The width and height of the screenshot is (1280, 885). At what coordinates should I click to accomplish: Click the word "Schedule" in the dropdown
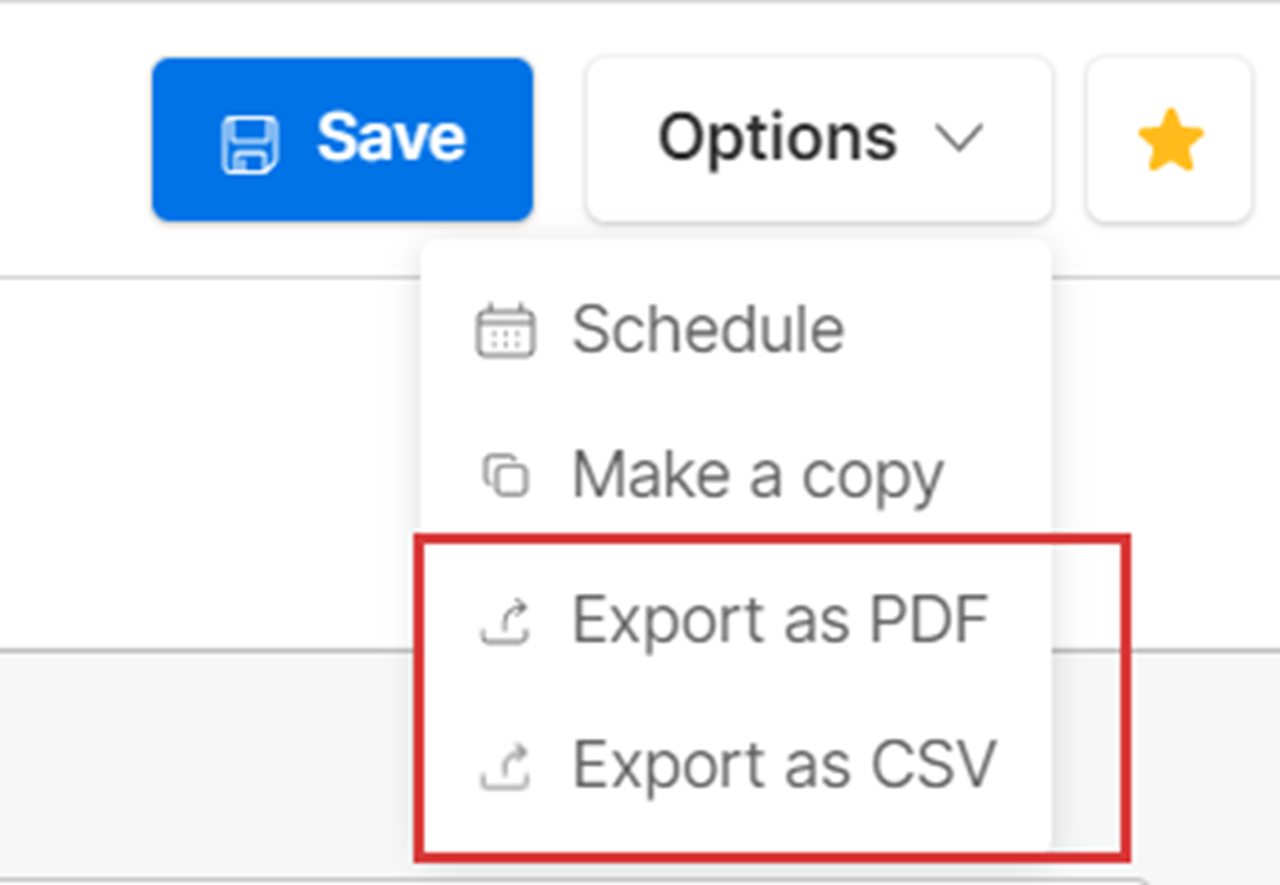708,331
